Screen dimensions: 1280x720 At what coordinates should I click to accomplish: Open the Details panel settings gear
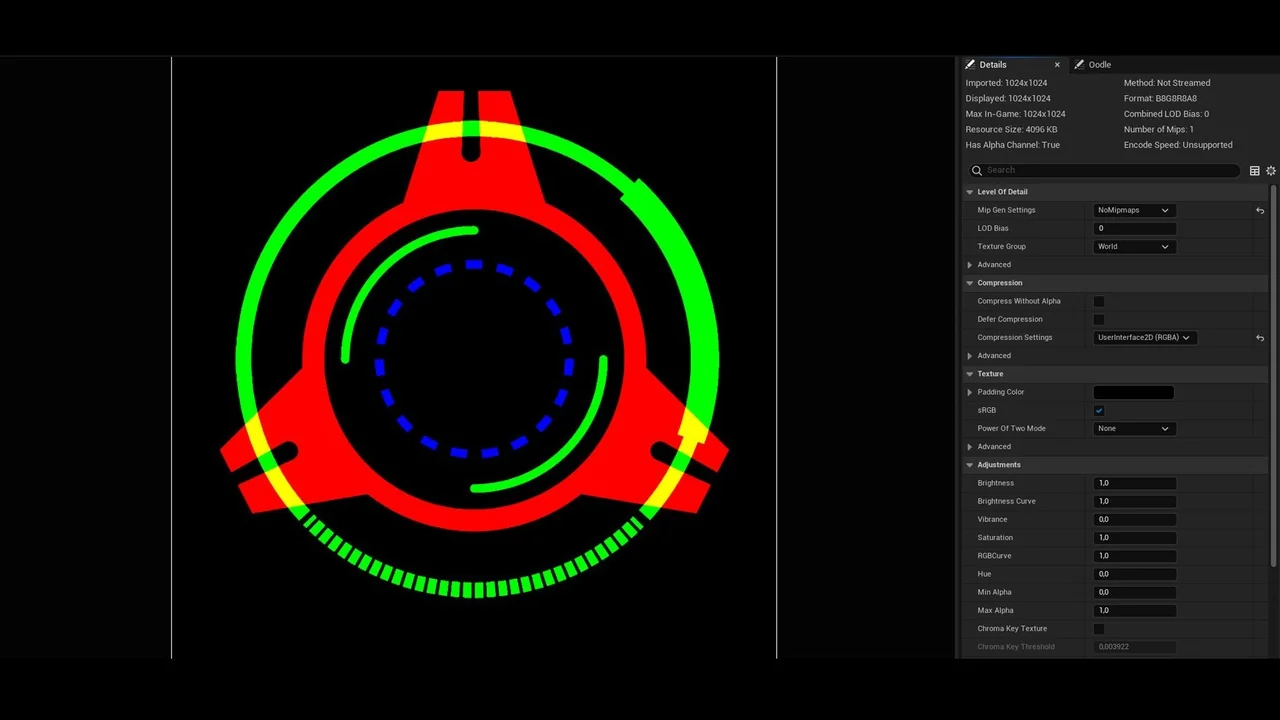[x=1271, y=171]
